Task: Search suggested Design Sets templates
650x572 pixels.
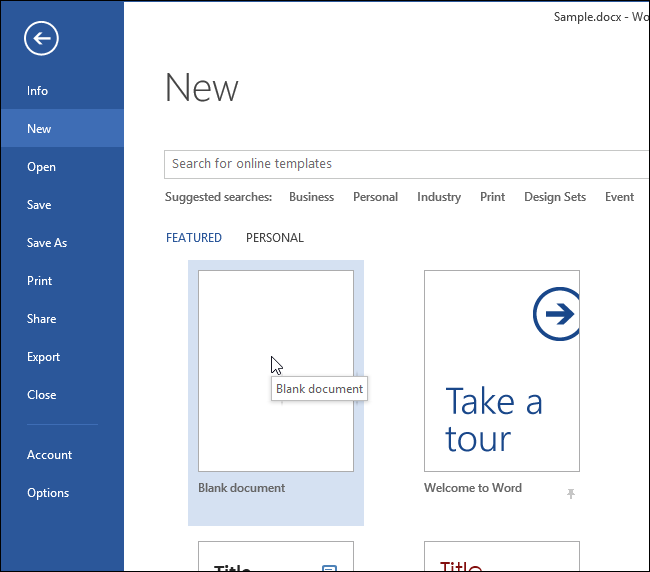Action: (555, 197)
